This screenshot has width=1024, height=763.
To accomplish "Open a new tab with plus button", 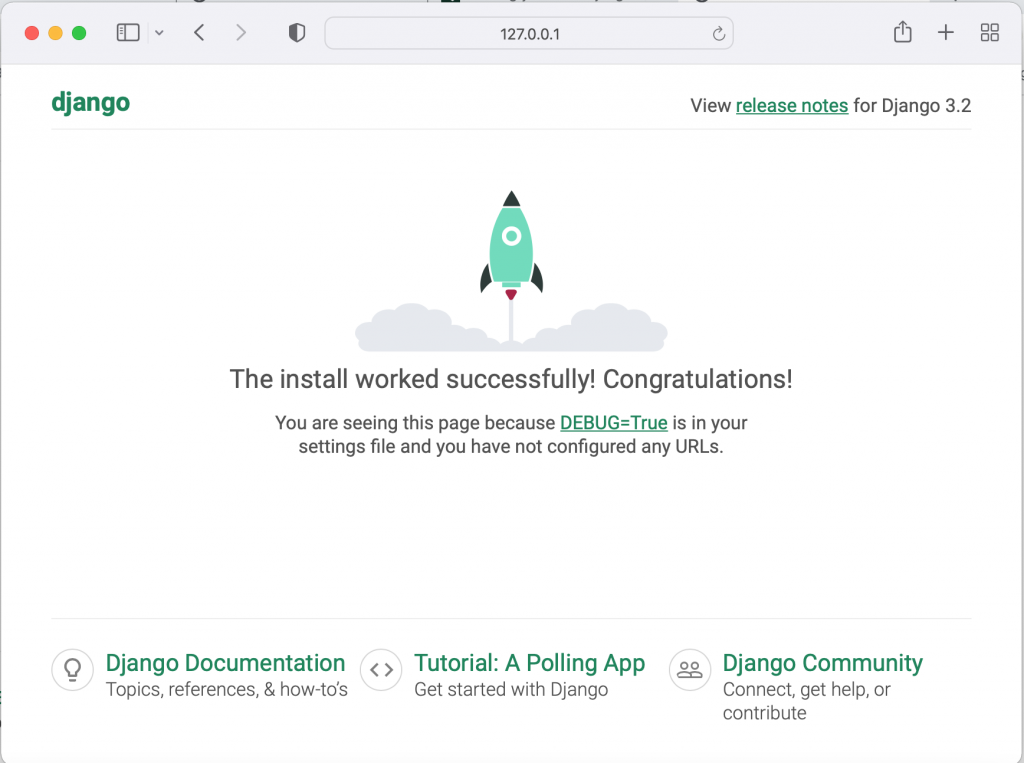I will (x=946, y=33).
